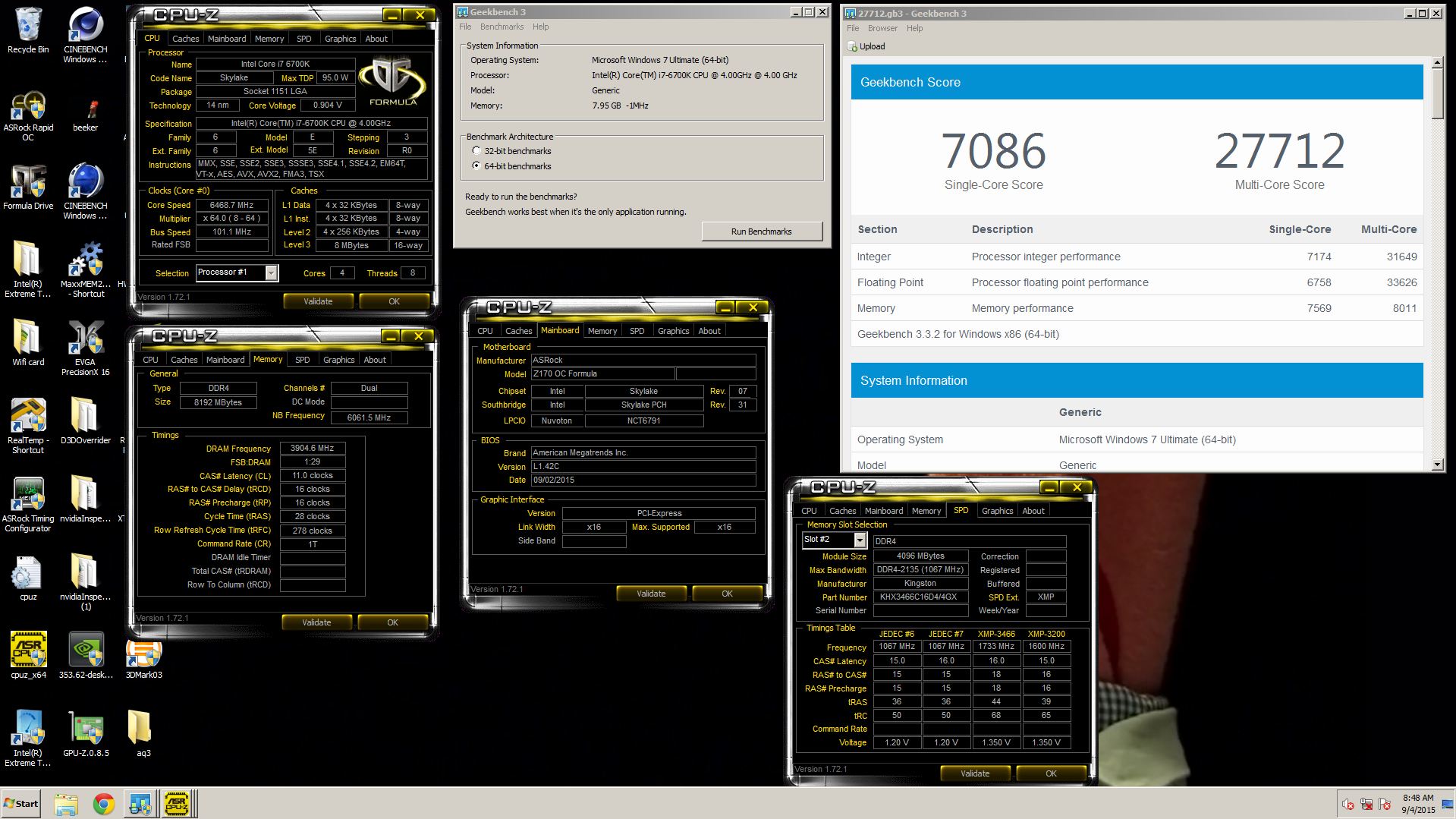The image size is (1456, 819).
Task: Open Help menu in 27712.gb3 window
Action: pyautogui.click(x=915, y=28)
